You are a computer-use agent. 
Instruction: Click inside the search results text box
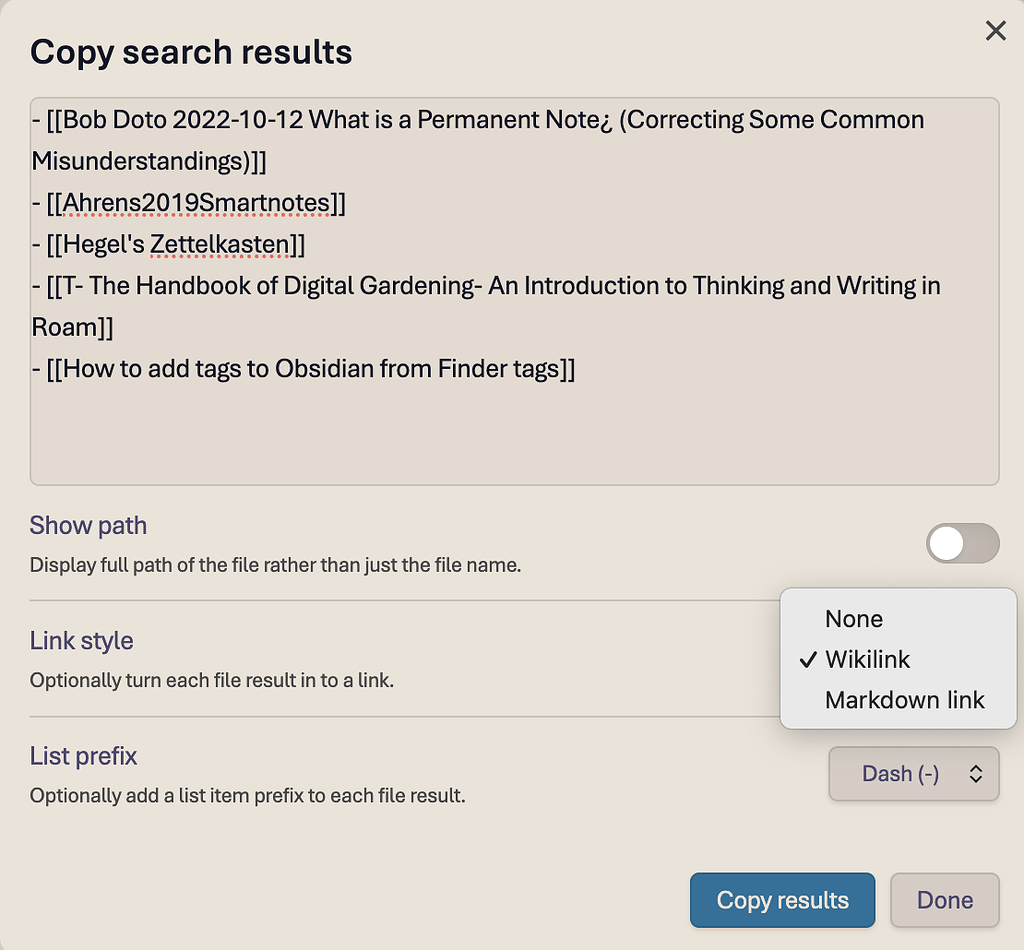coord(500,430)
